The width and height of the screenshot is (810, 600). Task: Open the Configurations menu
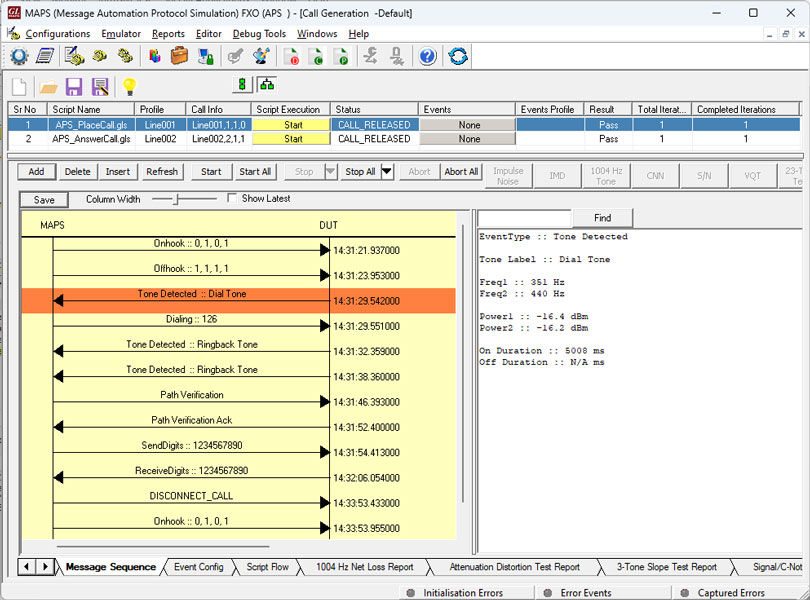pyautogui.click(x=58, y=34)
